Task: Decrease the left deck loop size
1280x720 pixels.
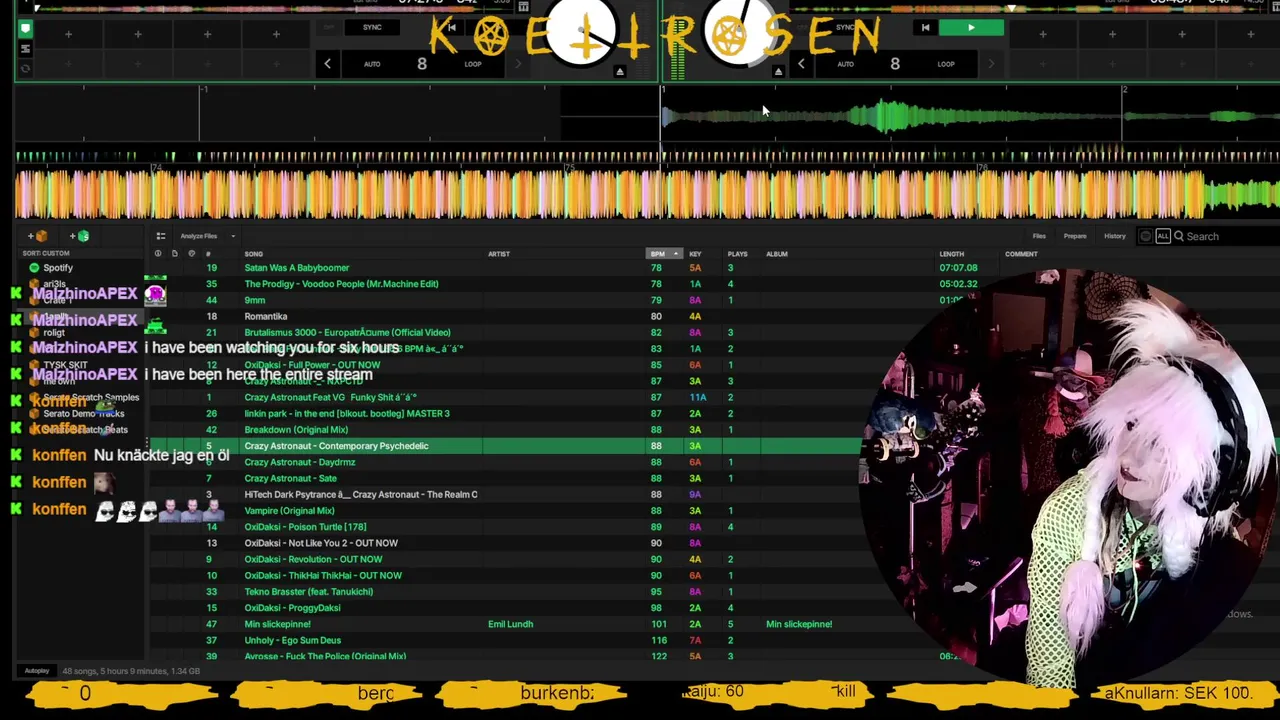Action: pyautogui.click(x=327, y=64)
